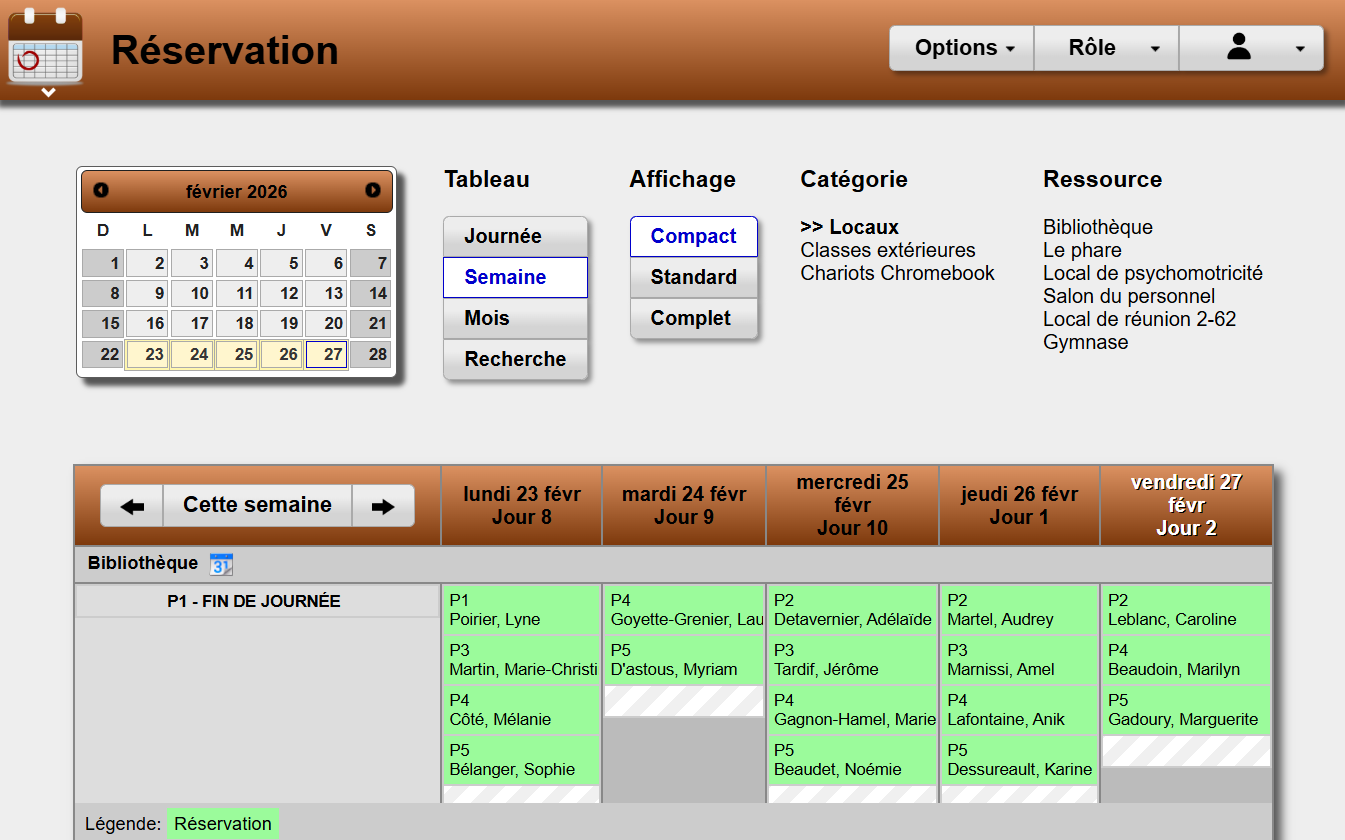The image size is (1345, 840).
Task: Choose Chariots Chromebook category
Action: pos(897,273)
